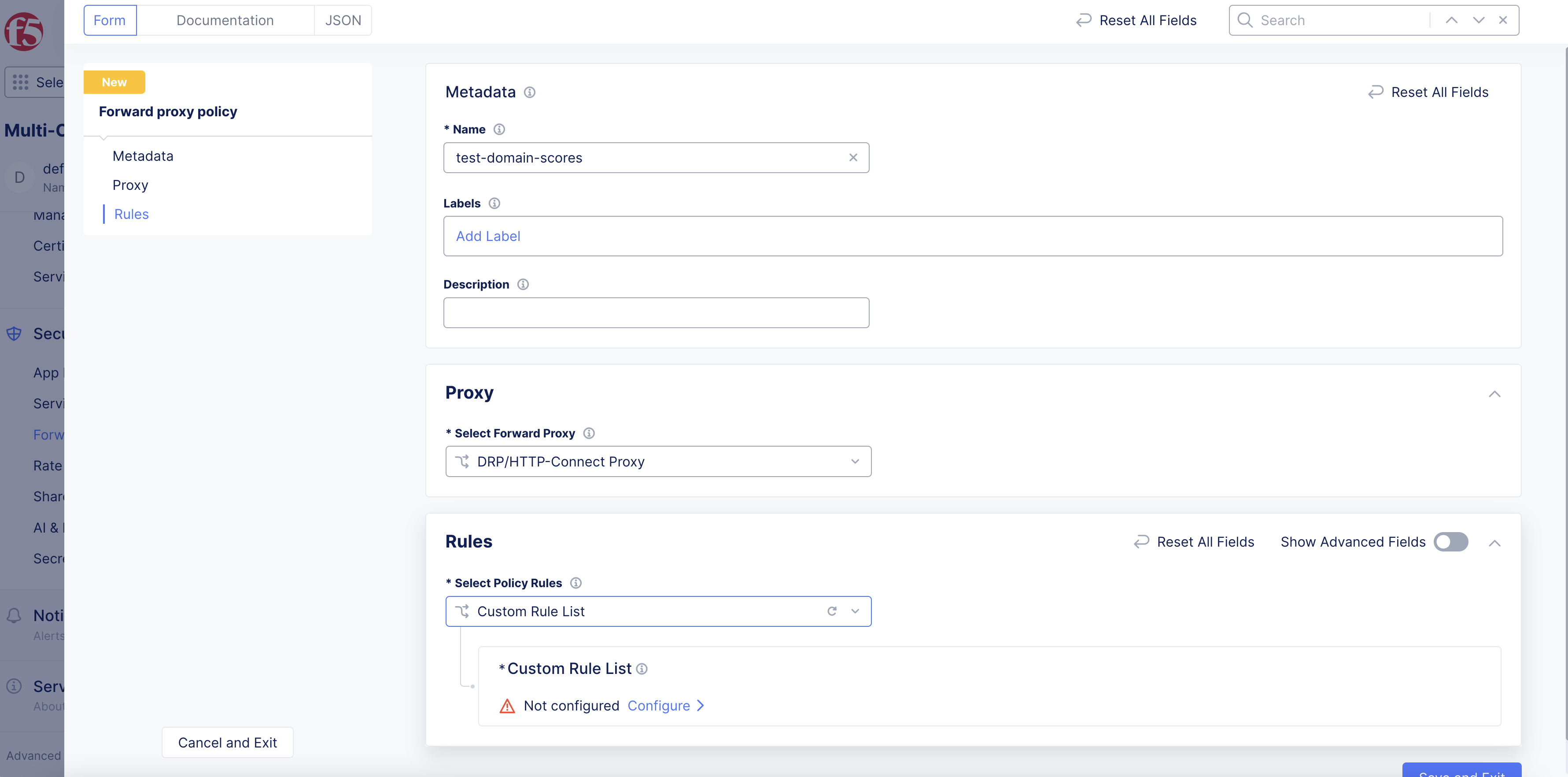Click the Configure link under Custom Rule List
Image resolution: width=1568 pixels, height=777 pixels.
660,705
